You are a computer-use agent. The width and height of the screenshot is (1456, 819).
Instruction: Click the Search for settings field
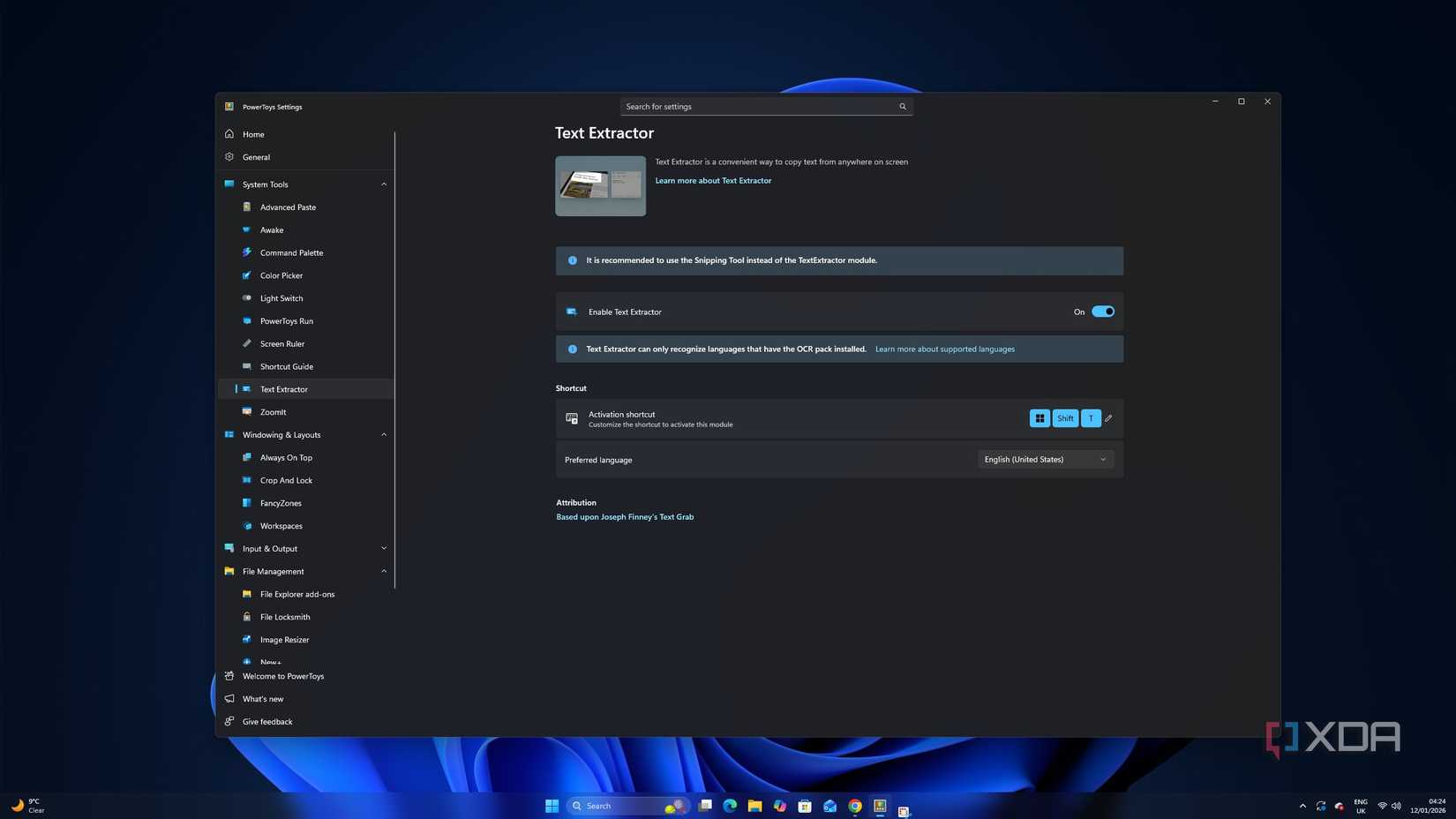tap(766, 107)
